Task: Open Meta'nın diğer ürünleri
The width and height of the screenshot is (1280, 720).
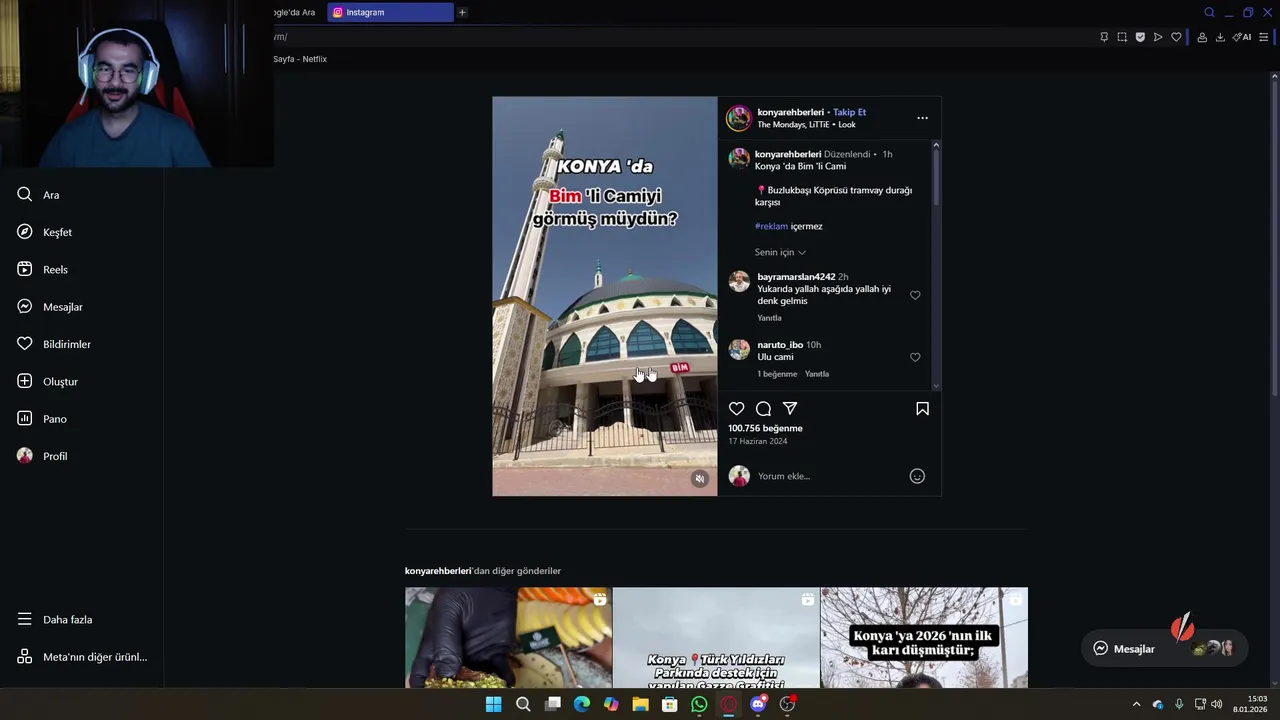Action: point(82,657)
